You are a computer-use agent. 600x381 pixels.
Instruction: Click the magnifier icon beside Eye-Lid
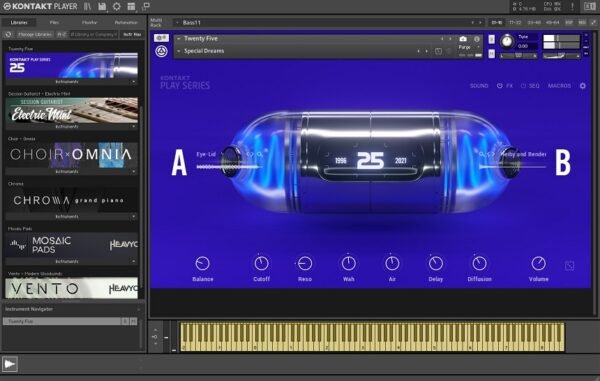point(260,154)
